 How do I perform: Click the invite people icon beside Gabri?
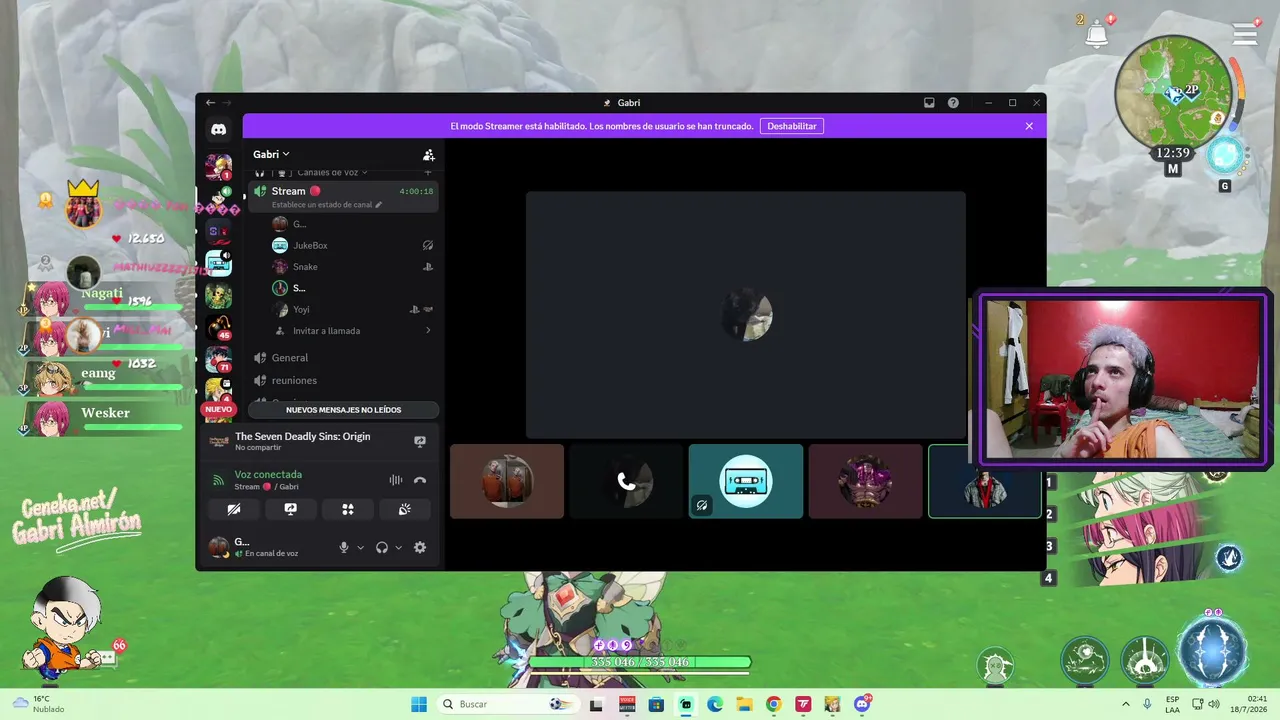pyautogui.click(x=429, y=155)
